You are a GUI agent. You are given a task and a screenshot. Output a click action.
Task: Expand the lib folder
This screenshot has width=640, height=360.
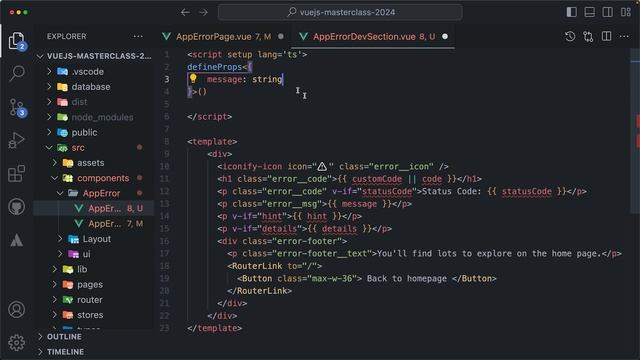(94, 269)
